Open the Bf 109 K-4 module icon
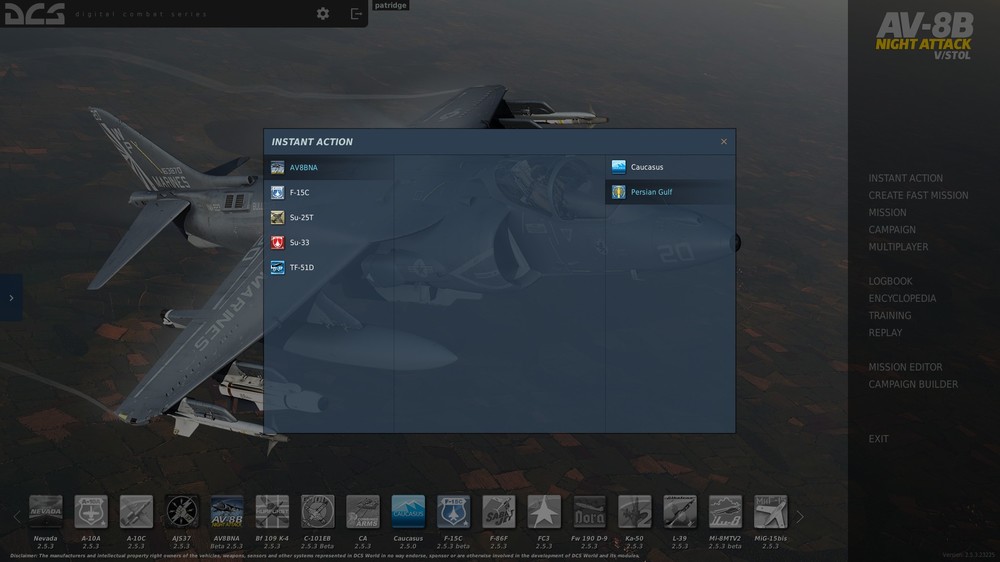This screenshot has height=562, width=1000. [272, 512]
